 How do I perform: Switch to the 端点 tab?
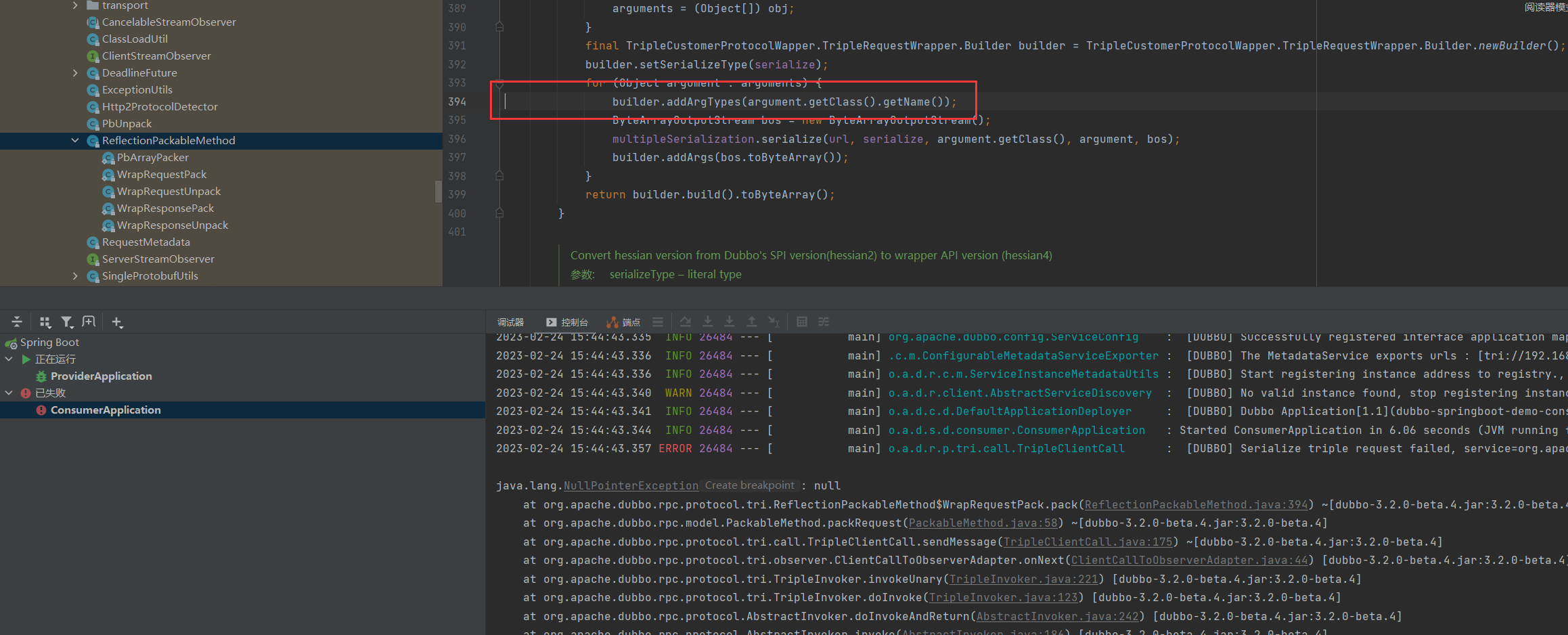tap(623, 322)
